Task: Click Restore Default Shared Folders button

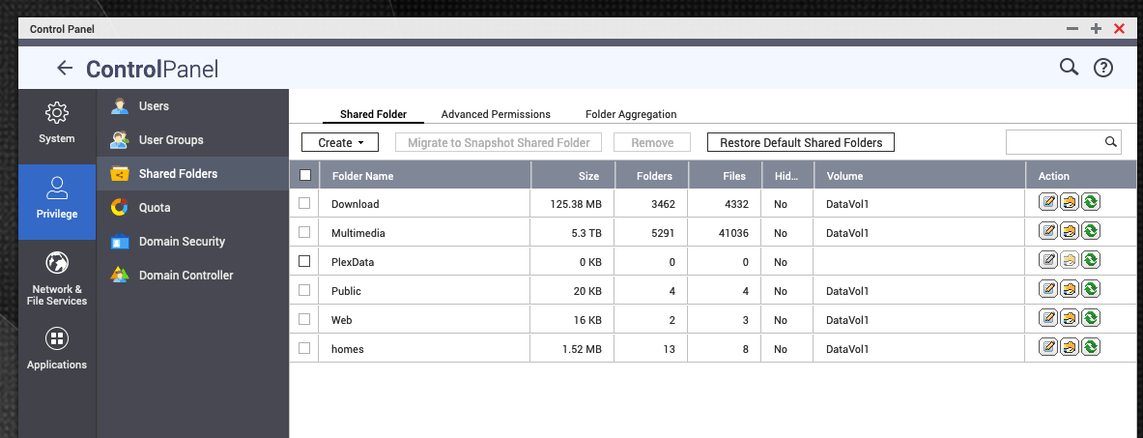Action: (800, 143)
